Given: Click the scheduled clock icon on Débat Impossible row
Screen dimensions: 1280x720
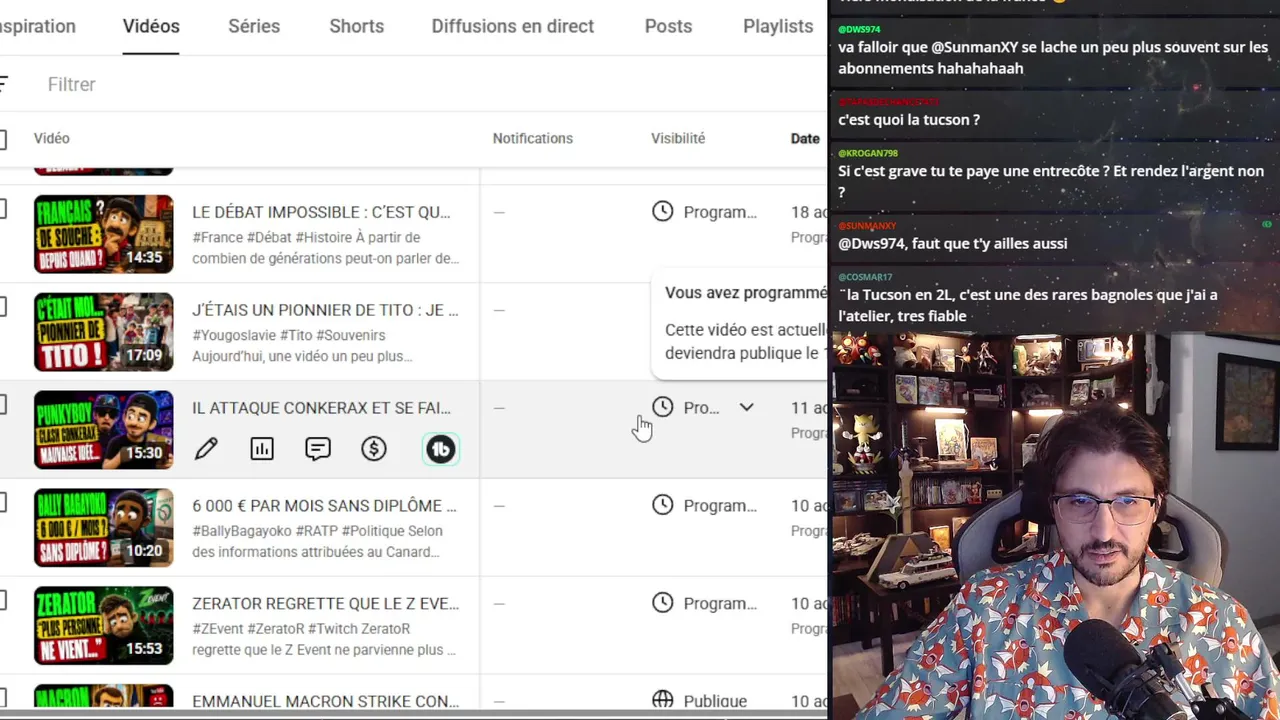Looking at the screenshot, I should [x=663, y=211].
